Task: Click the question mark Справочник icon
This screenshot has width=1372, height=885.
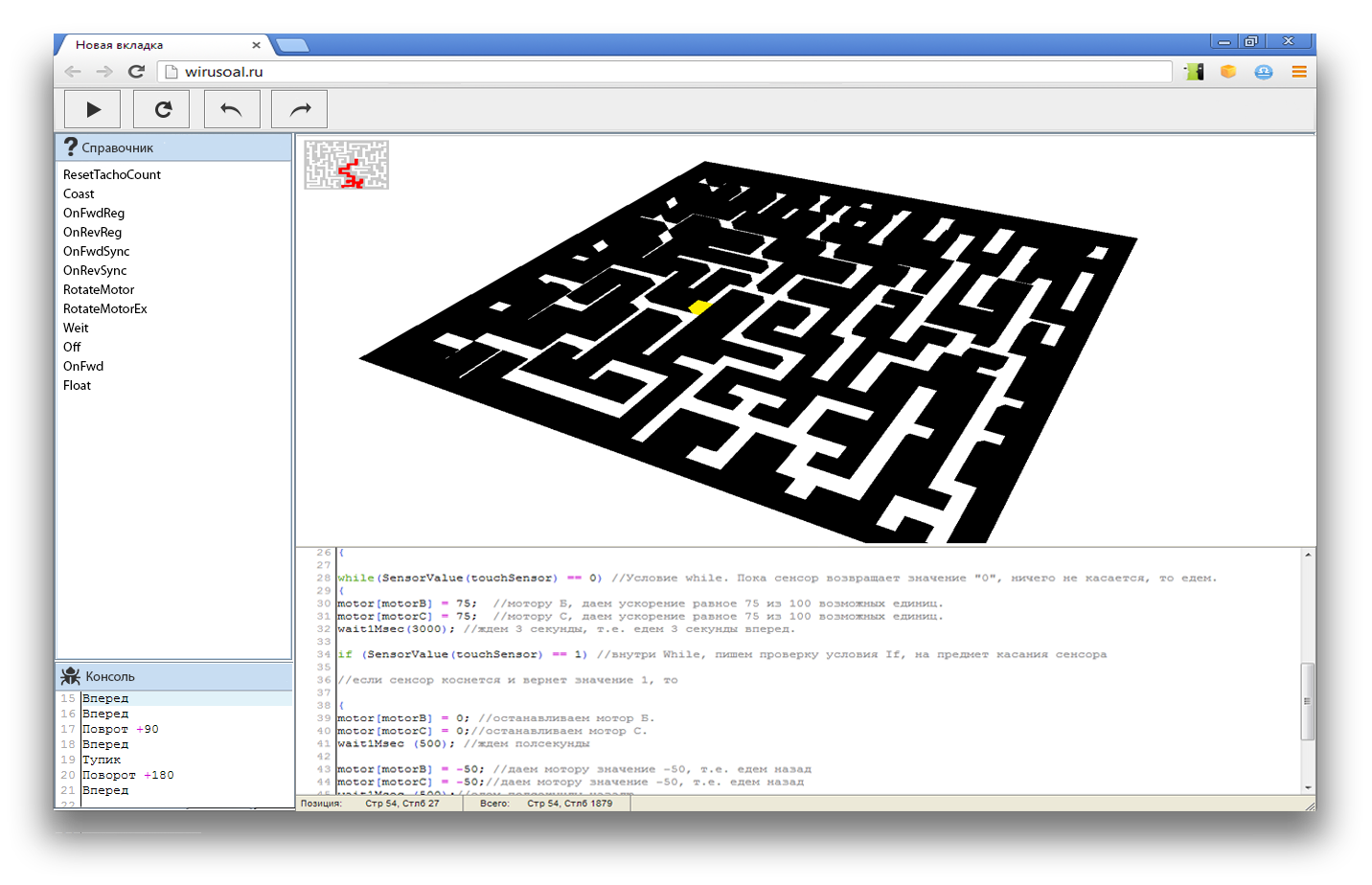Action: pyautogui.click(x=71, y=147)
